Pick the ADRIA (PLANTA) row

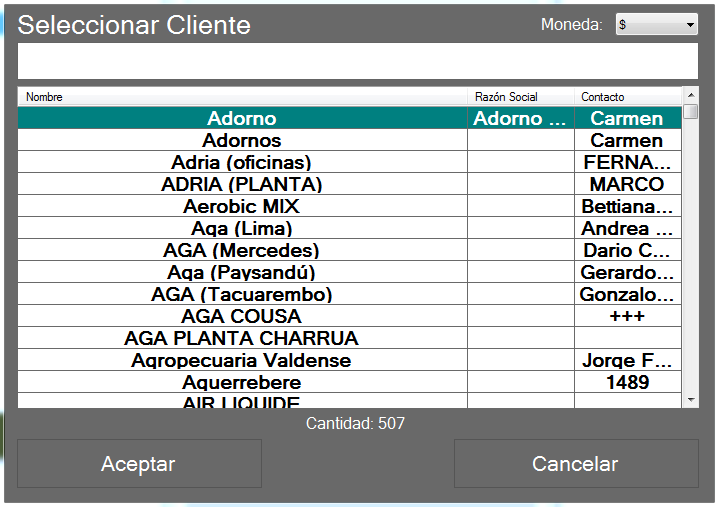242,185
